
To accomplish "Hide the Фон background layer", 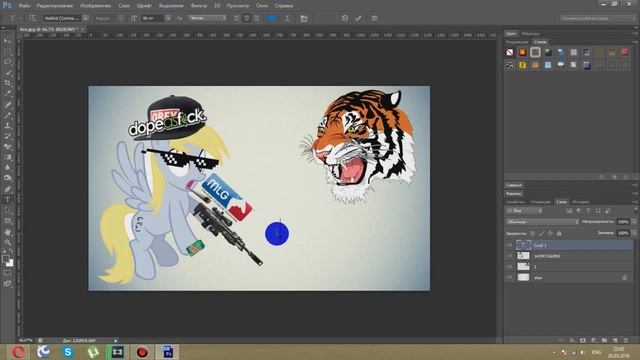I will point(509,278).
